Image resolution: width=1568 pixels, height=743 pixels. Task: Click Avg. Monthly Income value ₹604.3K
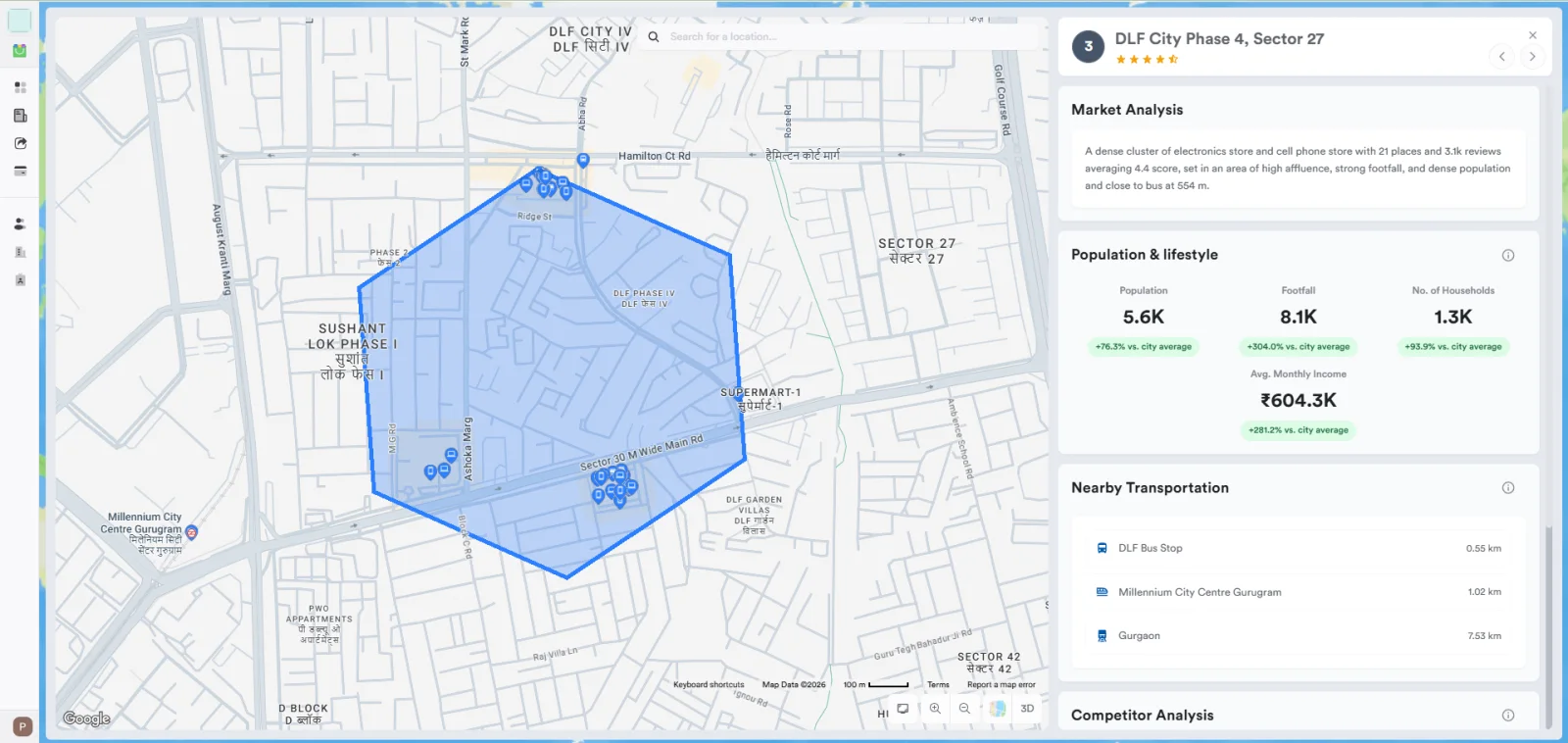coord(1298,401)
